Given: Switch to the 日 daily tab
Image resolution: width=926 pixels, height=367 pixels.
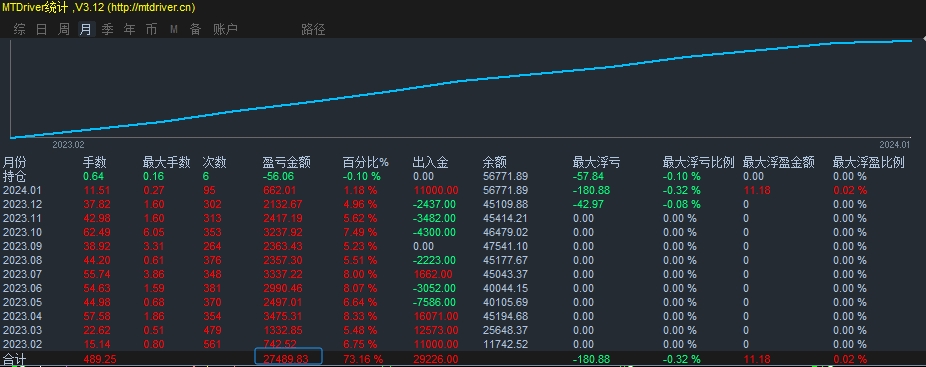Looking at the screenshot, I should point(41,30).
